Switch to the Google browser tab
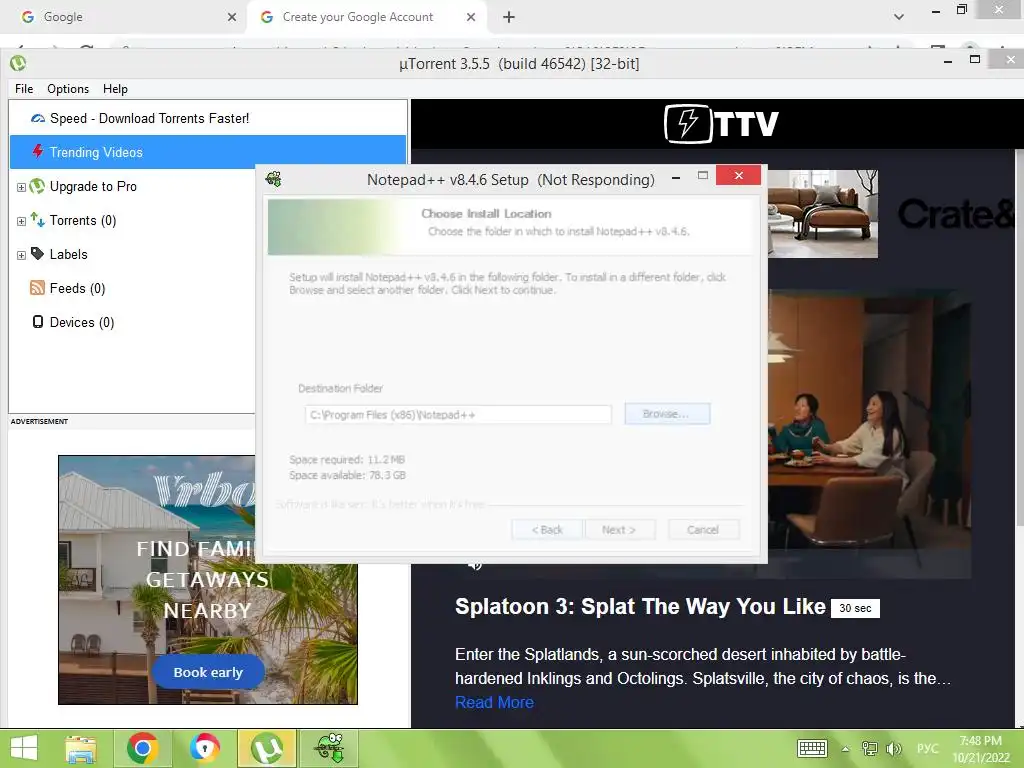Image resolution: width=1024 pixels, height=768 pixels. pyautogui.click(x=123, y=17)
